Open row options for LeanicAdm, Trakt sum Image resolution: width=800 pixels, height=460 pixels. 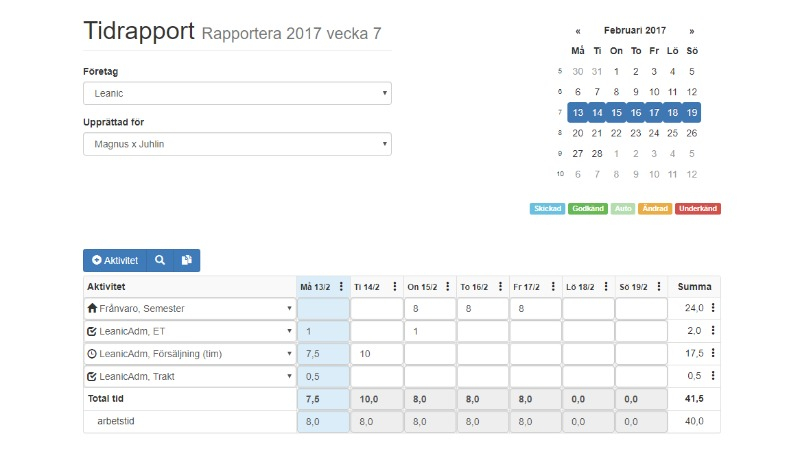tap(713, 376)
